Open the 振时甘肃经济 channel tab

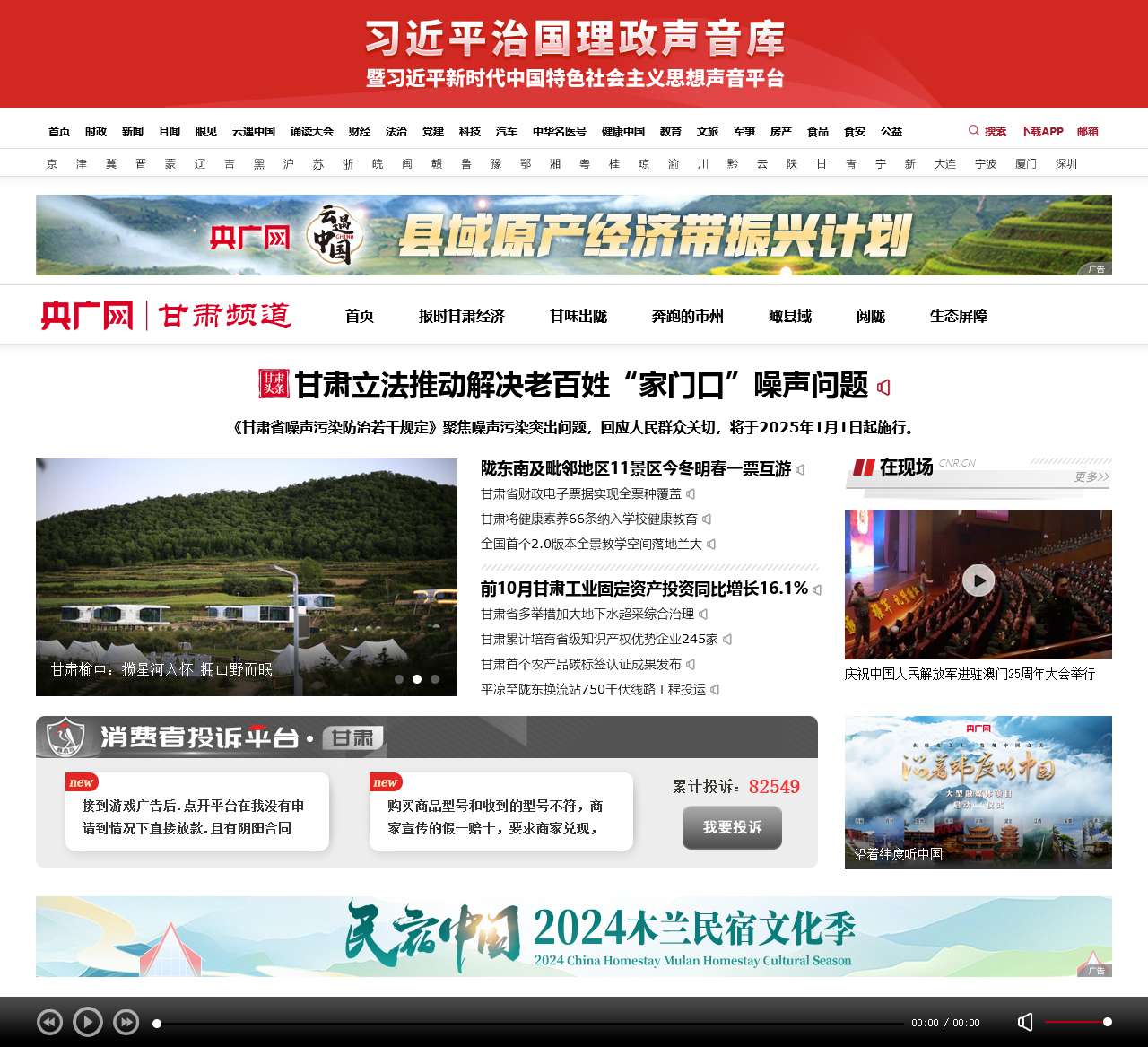point(462,316)
